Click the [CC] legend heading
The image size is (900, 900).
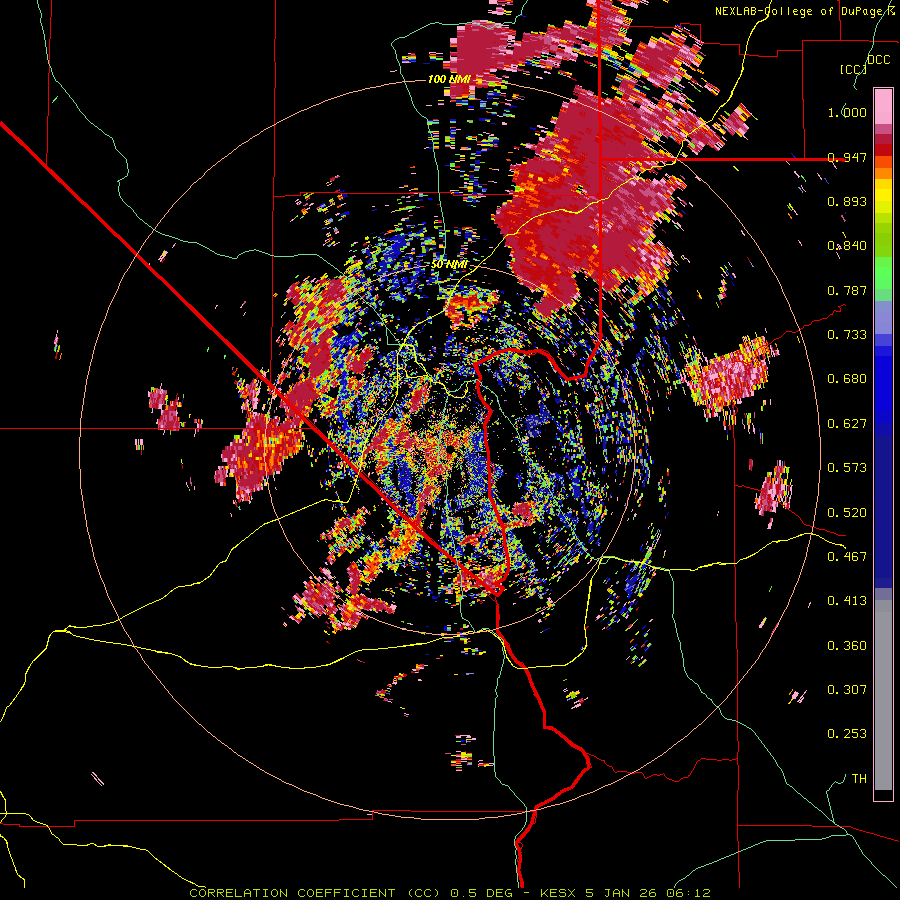(x=854, y=69)
